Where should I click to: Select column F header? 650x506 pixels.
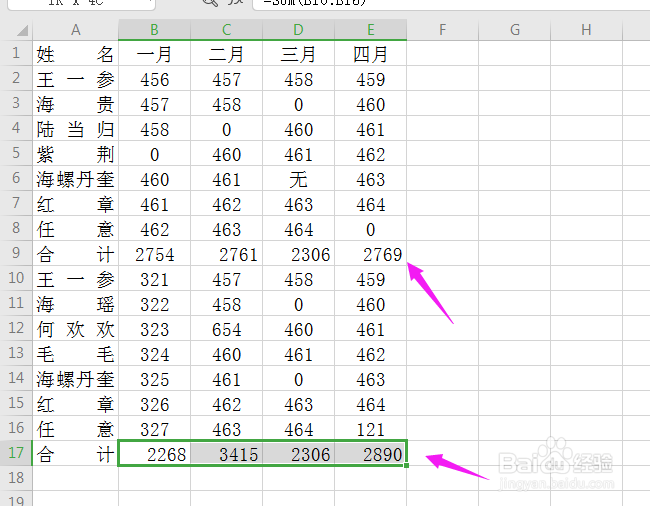pyautogui.click(x=443, y=30)
